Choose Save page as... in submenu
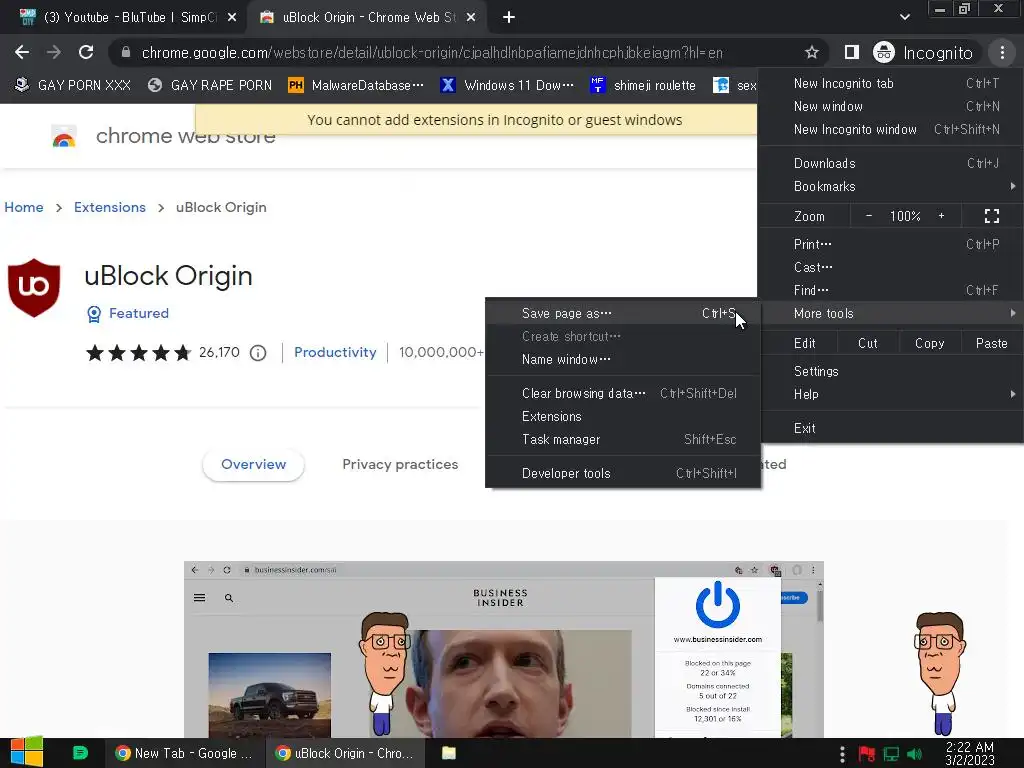This screenshot has height=768, width=1024. click(623, 313)
